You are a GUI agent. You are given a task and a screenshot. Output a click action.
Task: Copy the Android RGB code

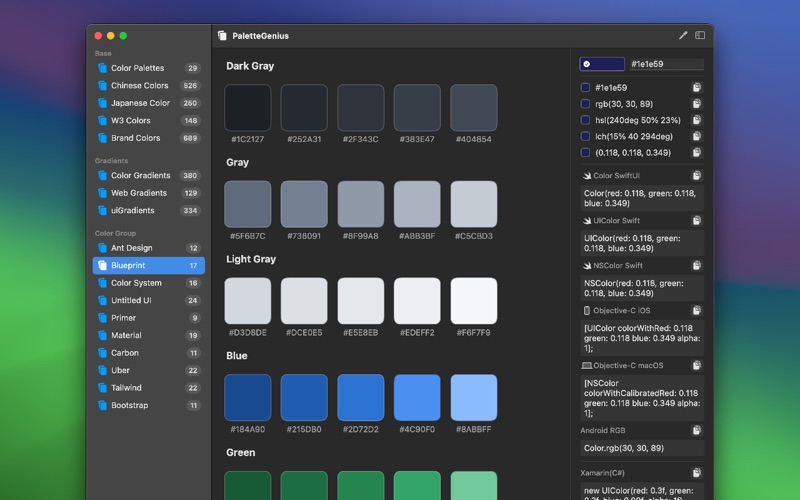(697, 430)
